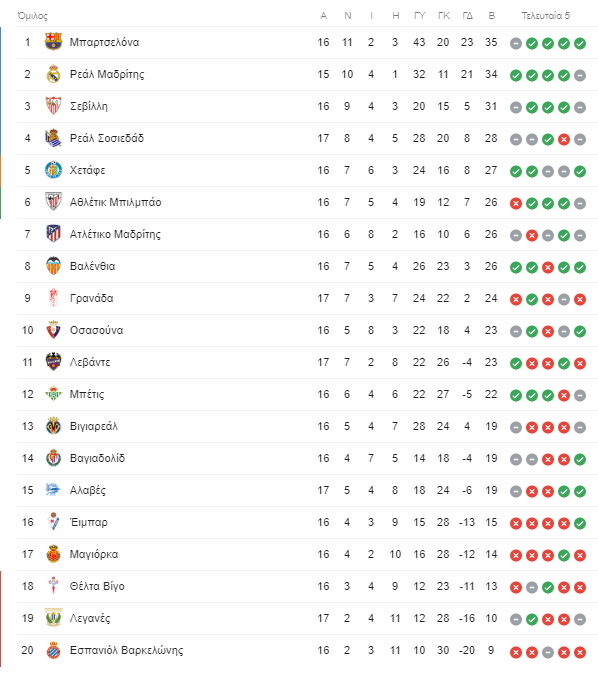Click the Barcelona club crest icon
This screenshot has height=673, width=598.
(53, 42)
